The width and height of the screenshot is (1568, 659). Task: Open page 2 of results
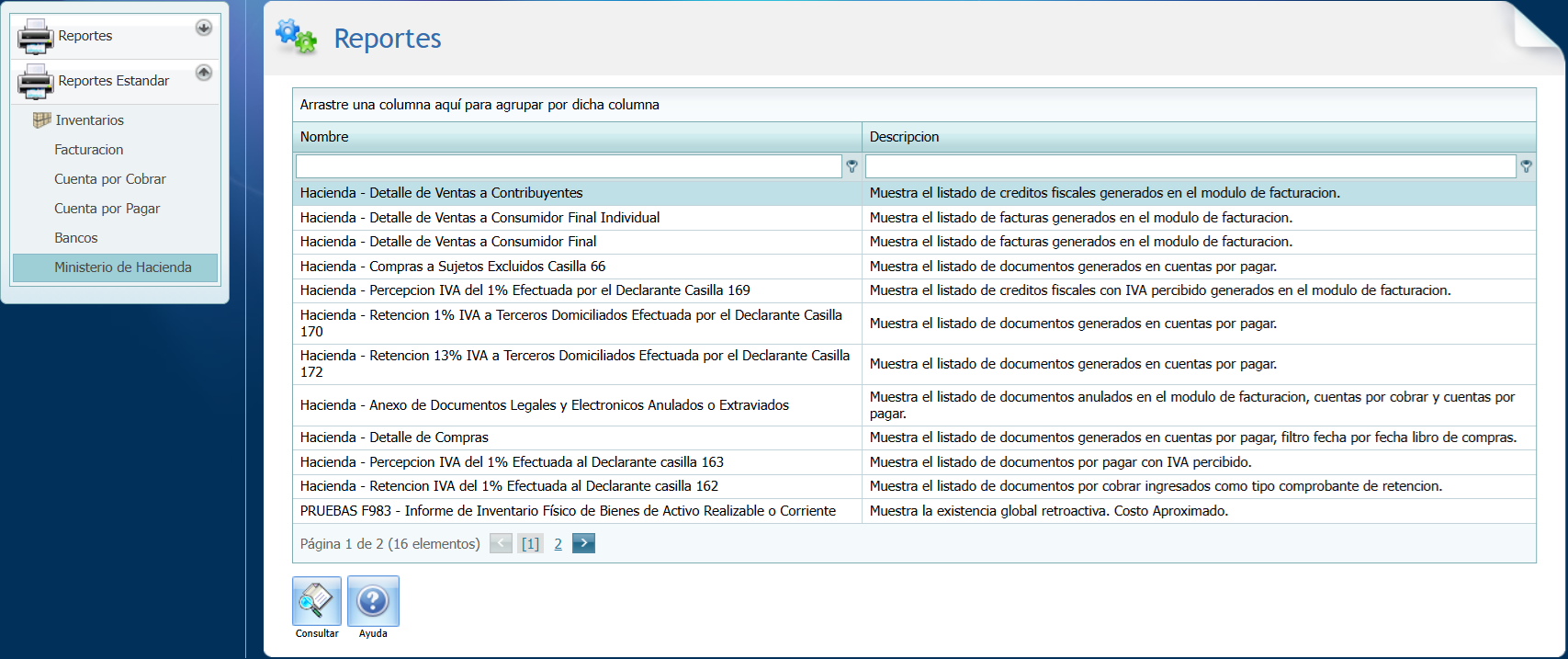click(x=558, y=544)
